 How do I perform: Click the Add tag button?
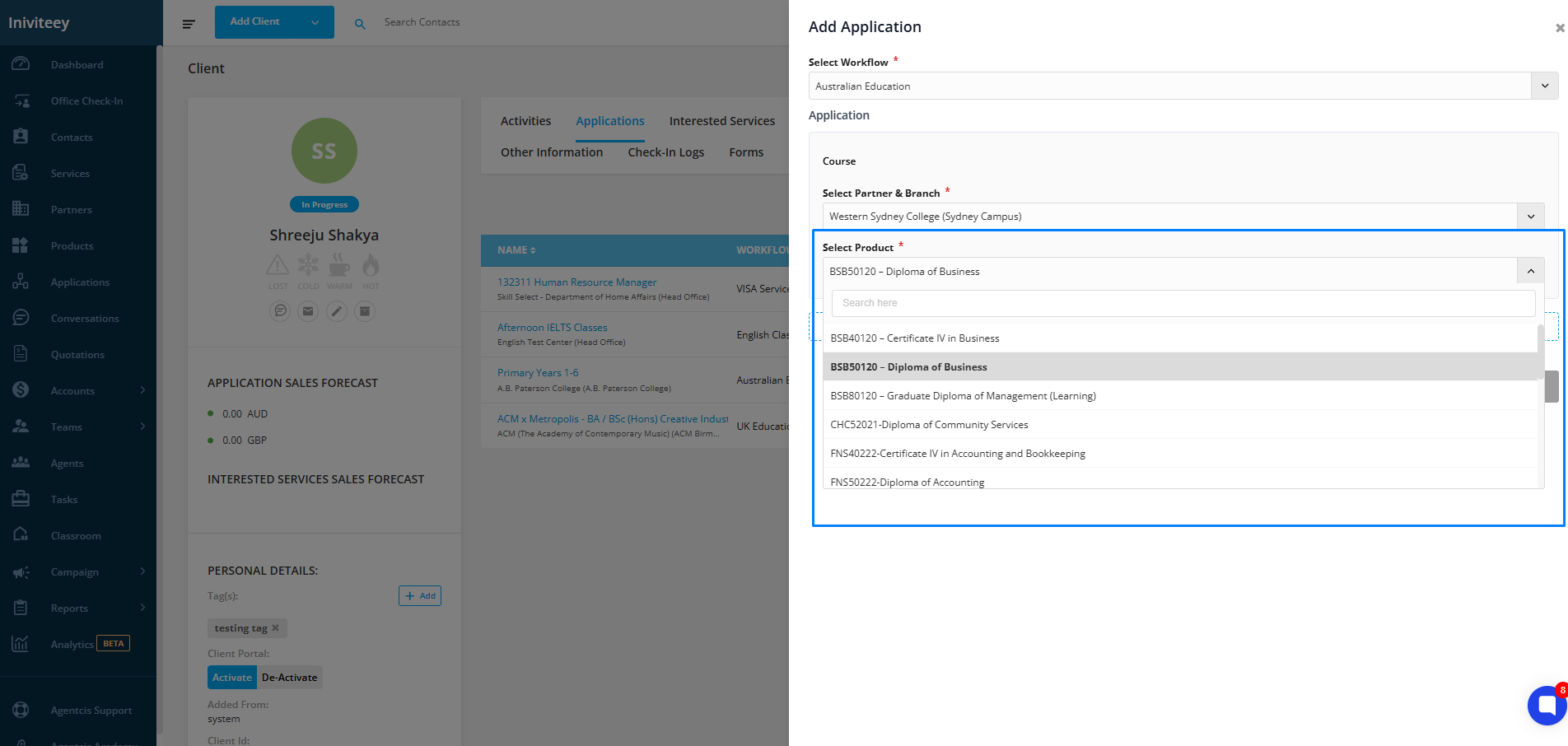[x=420, y=595]
